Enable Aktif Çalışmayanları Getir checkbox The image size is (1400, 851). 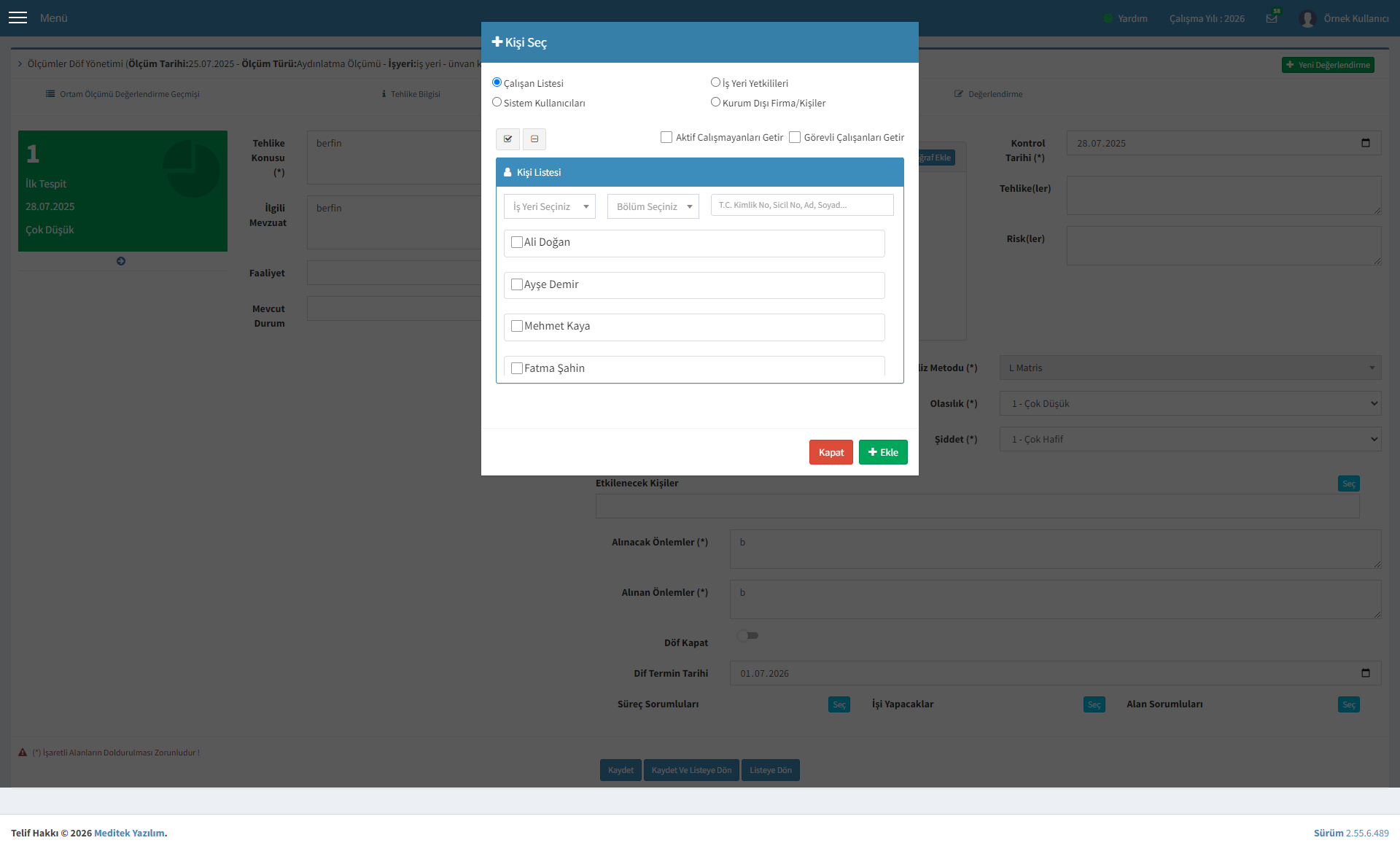(x=666, y=137)
